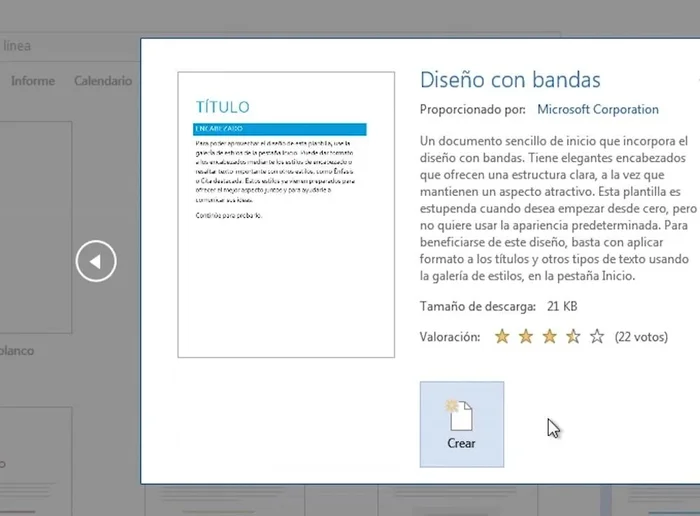The height and width of the screenshot is (516, 700).
Task: Select blank document thumbnail in background window
Action: pos(36,227)
